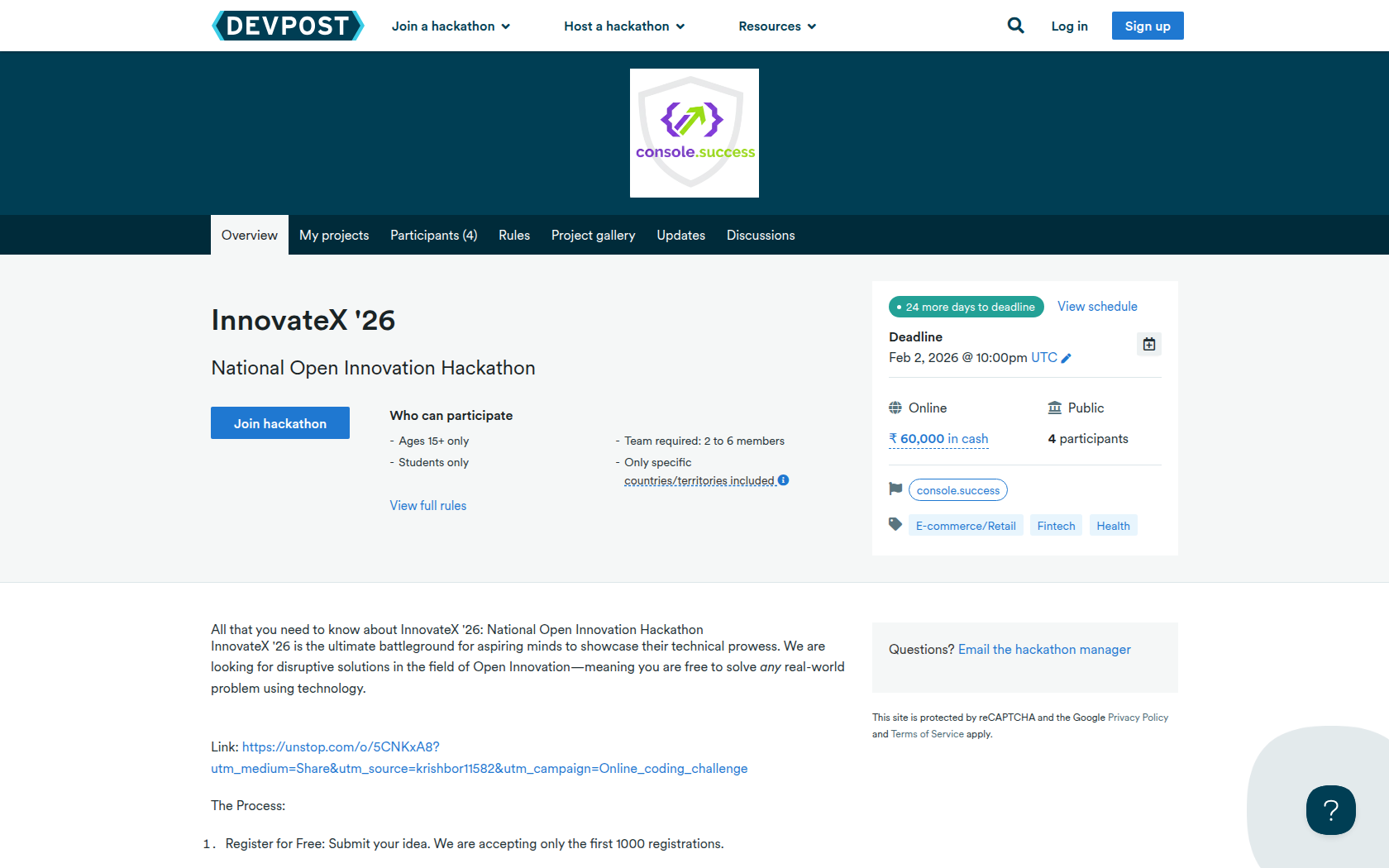Switch to the Participants (4) tab
1389x868 pixels.
point(433,236)
